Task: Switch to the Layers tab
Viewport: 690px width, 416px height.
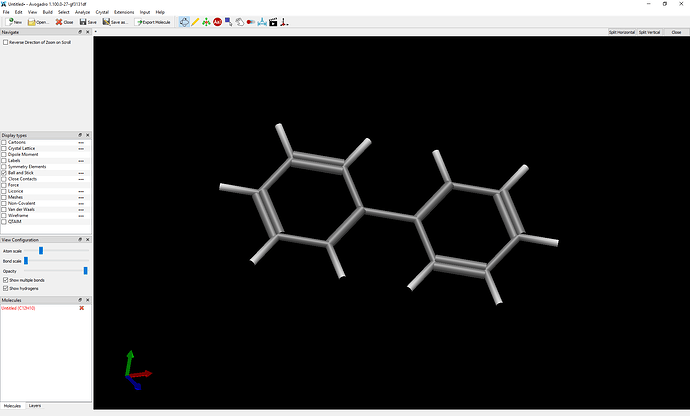Action: (x=35, y=406)
